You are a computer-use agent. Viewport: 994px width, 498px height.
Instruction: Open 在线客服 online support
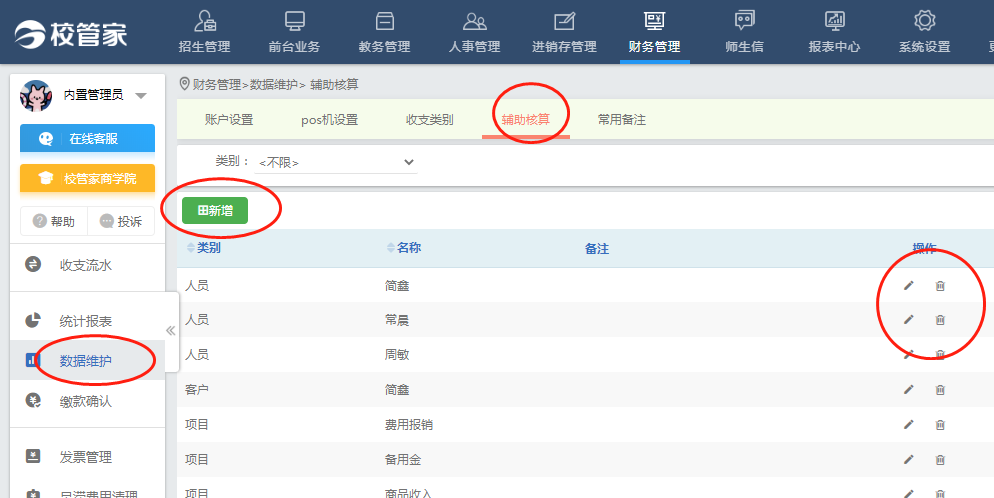(x=87, y=139)
